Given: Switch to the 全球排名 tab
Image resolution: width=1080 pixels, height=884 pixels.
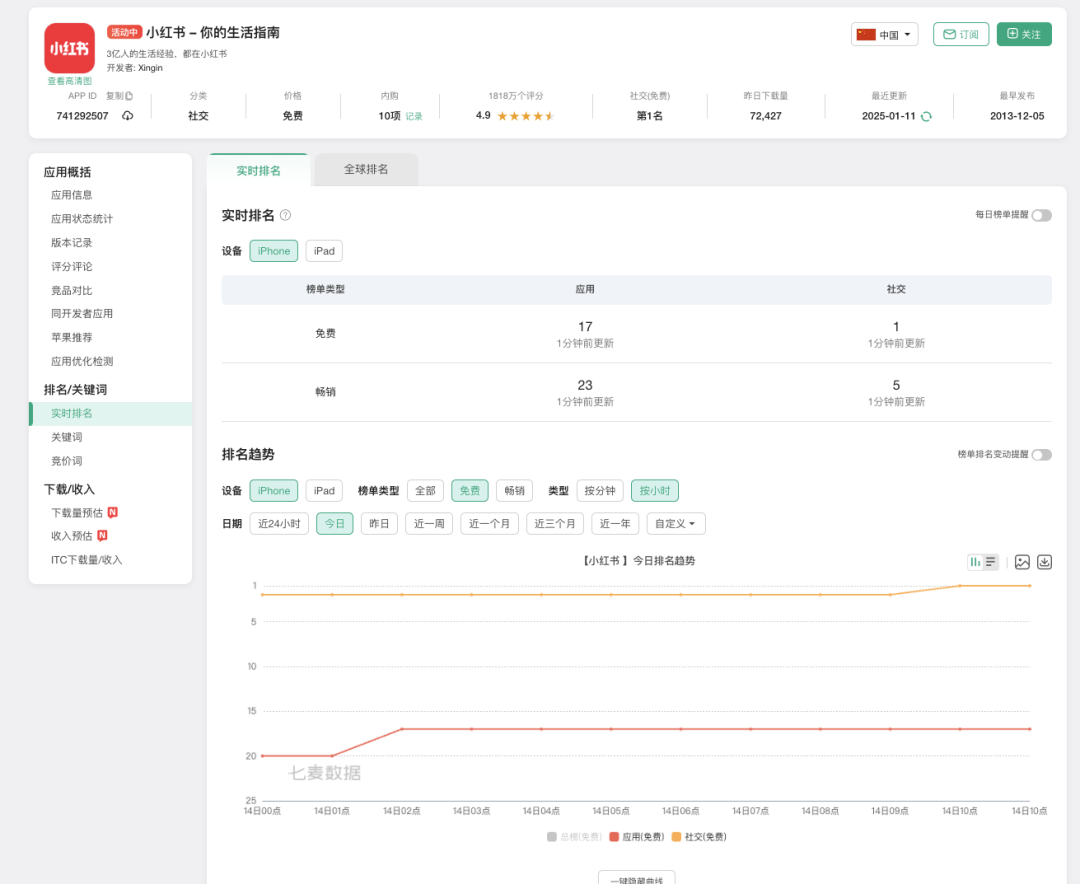Looking at the screenshot, I should [366, 169].
